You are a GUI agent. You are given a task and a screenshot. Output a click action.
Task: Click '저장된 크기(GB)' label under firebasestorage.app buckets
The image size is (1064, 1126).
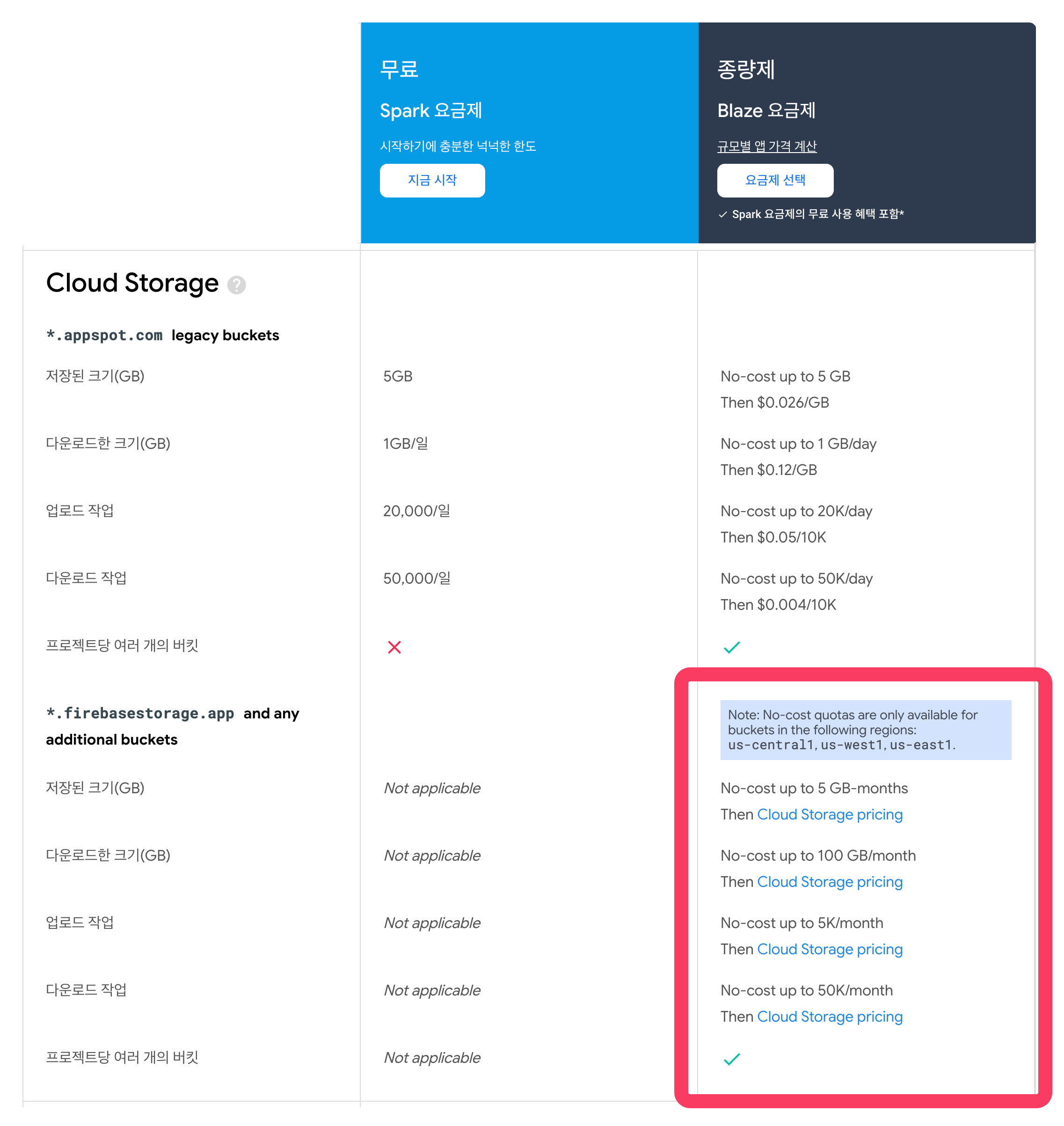click(x=95, y=788)
